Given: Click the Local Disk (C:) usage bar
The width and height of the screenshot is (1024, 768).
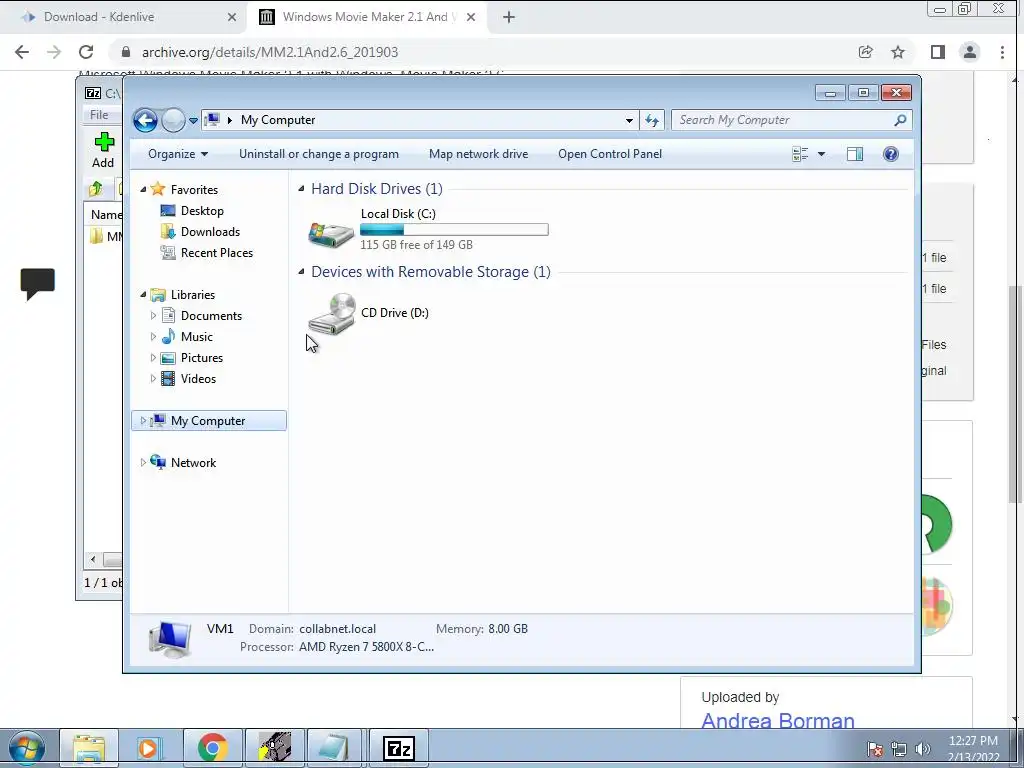Looking at the screenshot, I should 454,229.
